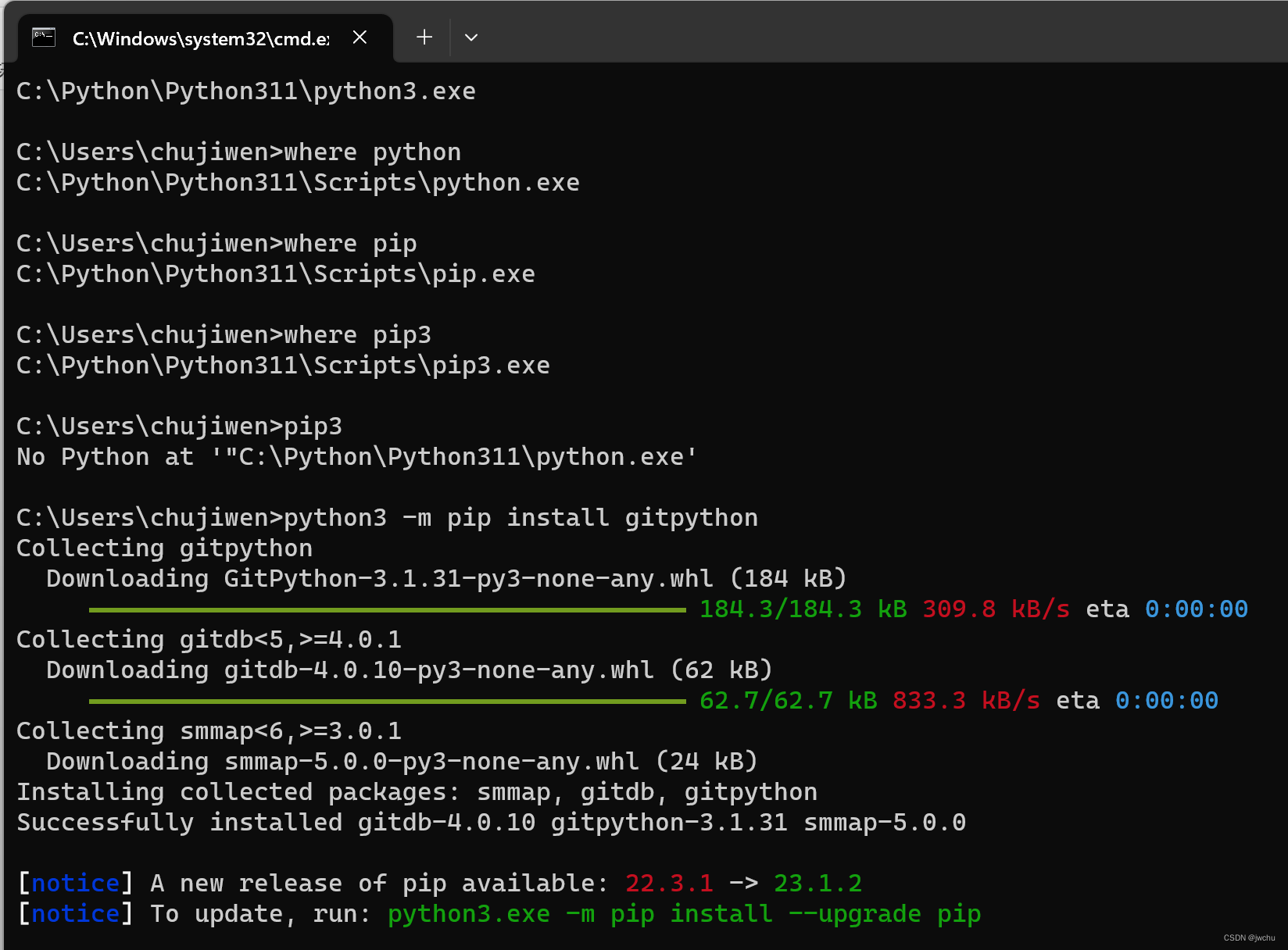The image size is (1288, 950).
Task: Click the green '184.3/184.3 kB' value
Action: click(x=803, y=609)
